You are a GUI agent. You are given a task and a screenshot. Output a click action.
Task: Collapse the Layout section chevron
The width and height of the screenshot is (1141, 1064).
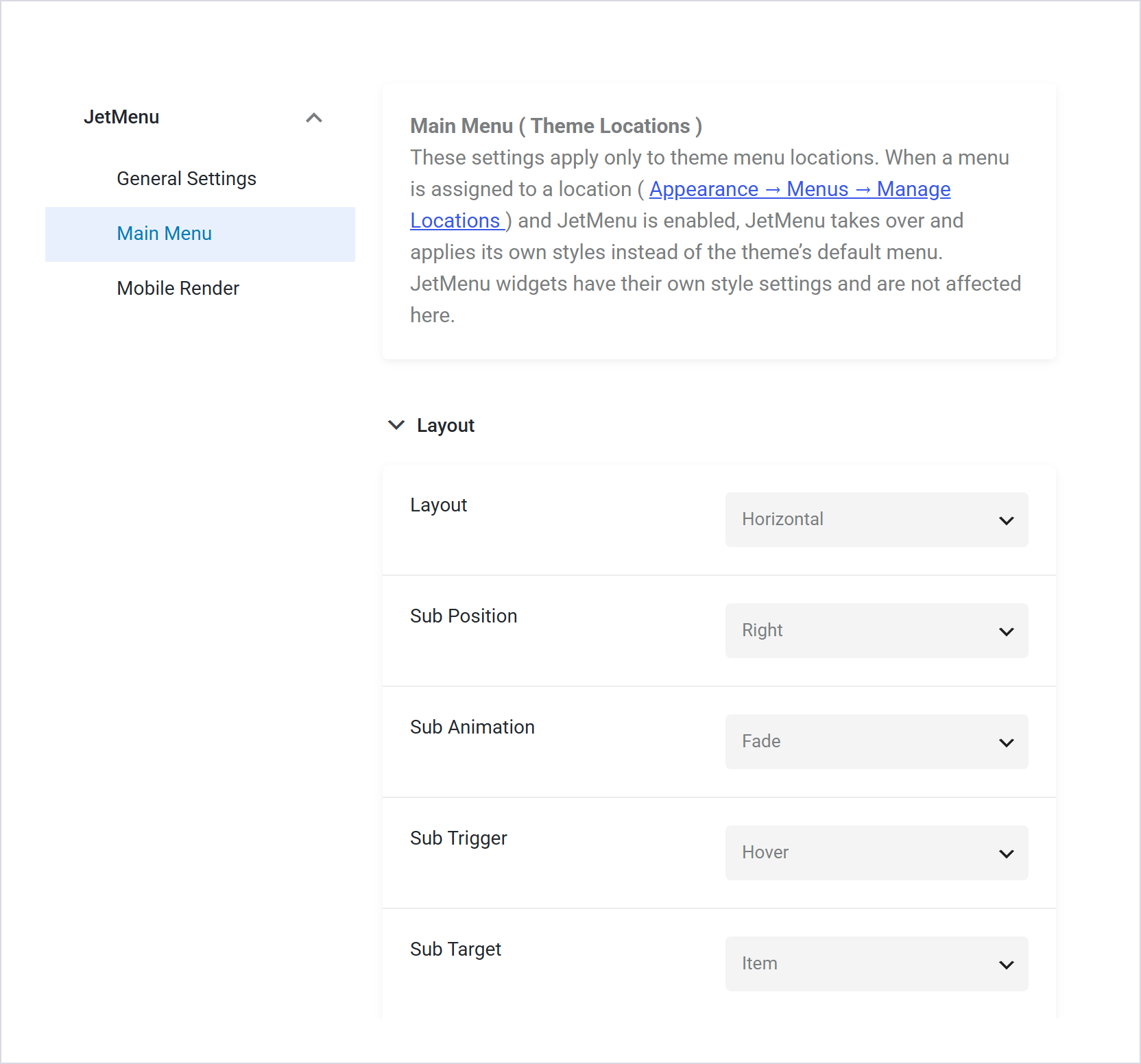tap(396, 425)
